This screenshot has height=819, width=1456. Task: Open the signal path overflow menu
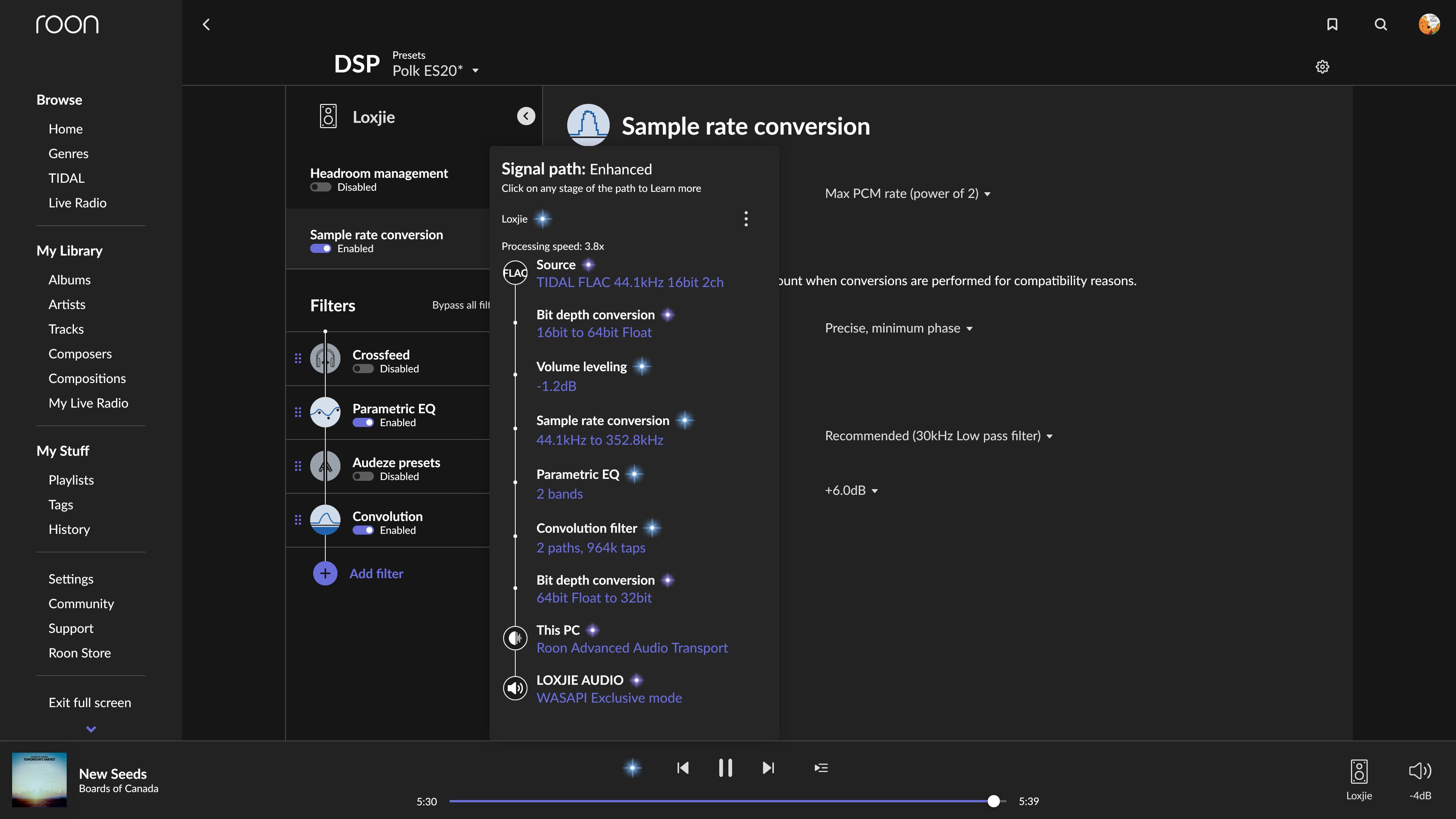746,219
